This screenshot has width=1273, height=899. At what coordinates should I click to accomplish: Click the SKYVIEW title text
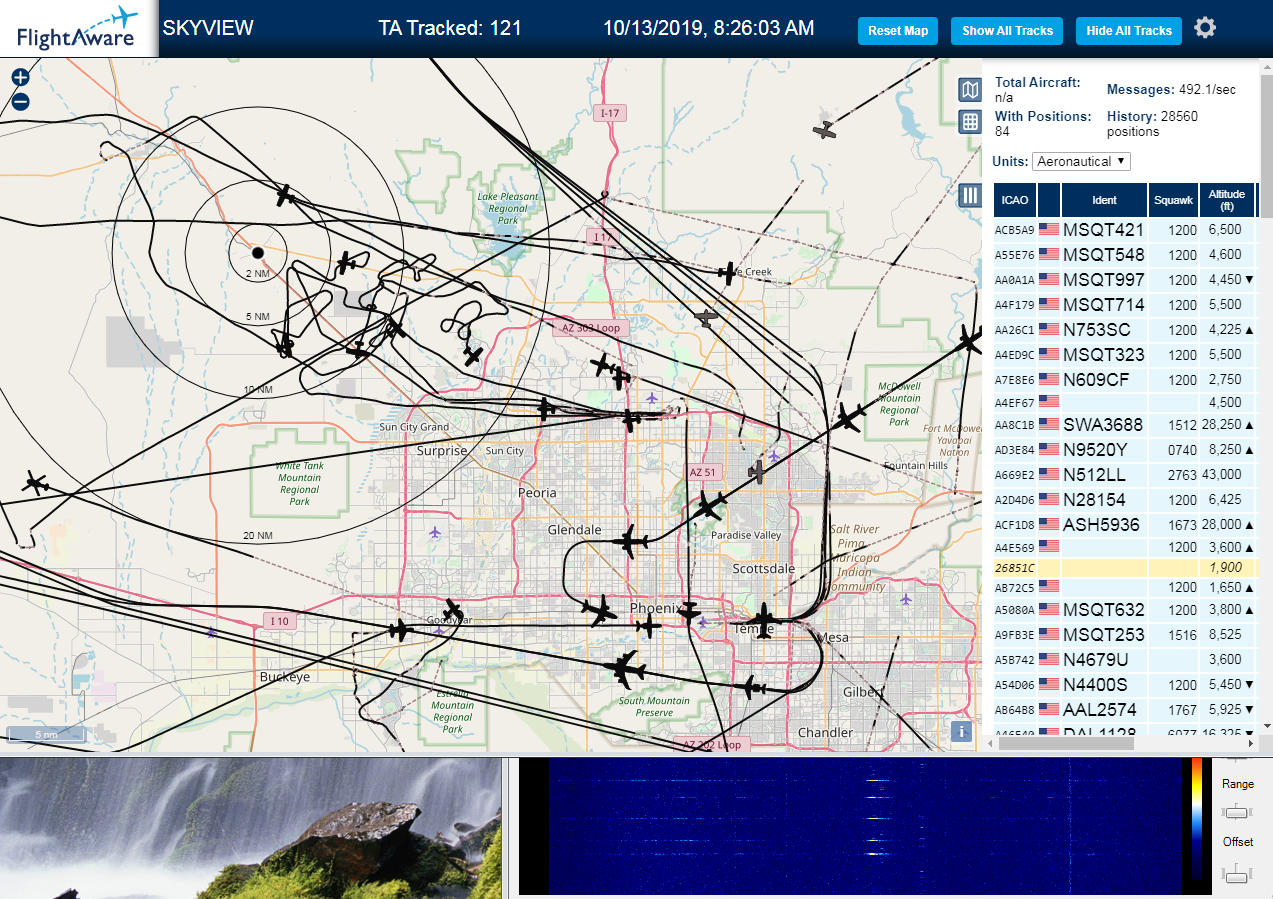[x=208, y=28]
